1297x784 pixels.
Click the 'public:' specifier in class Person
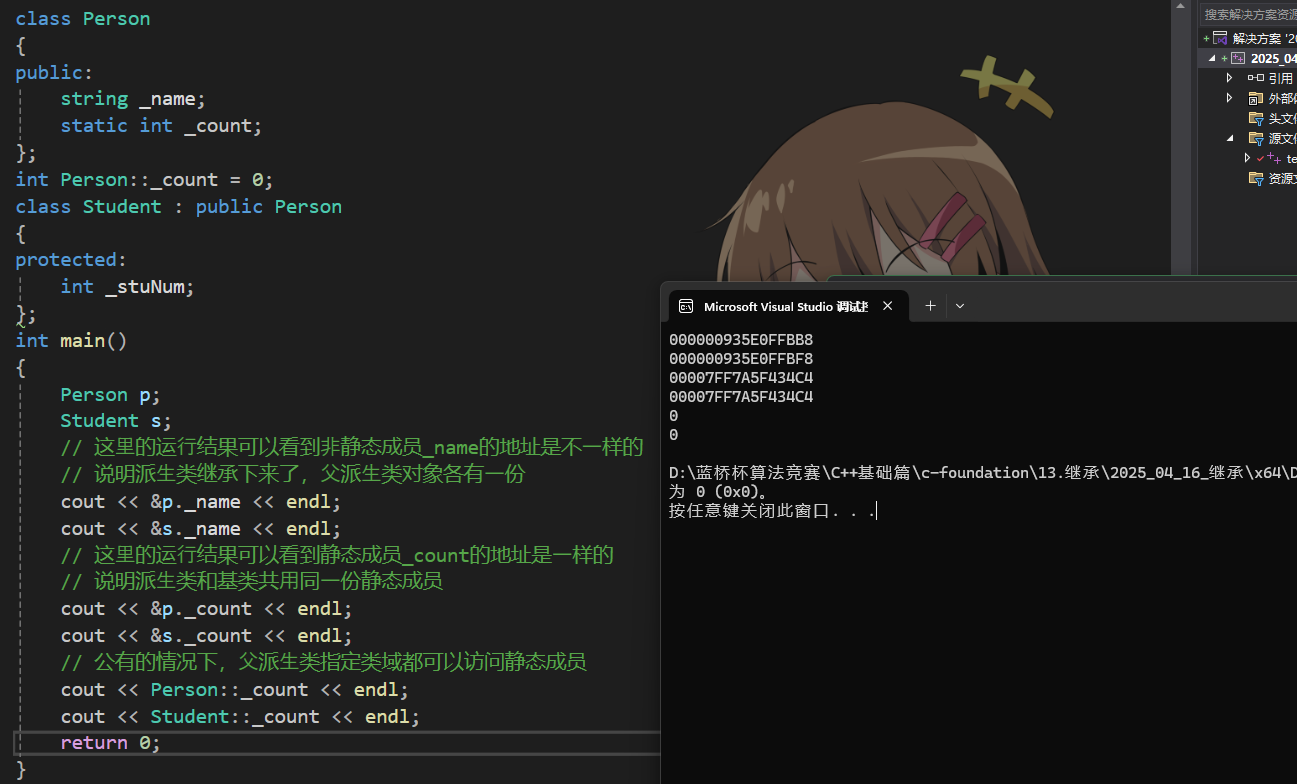(54, 73)
